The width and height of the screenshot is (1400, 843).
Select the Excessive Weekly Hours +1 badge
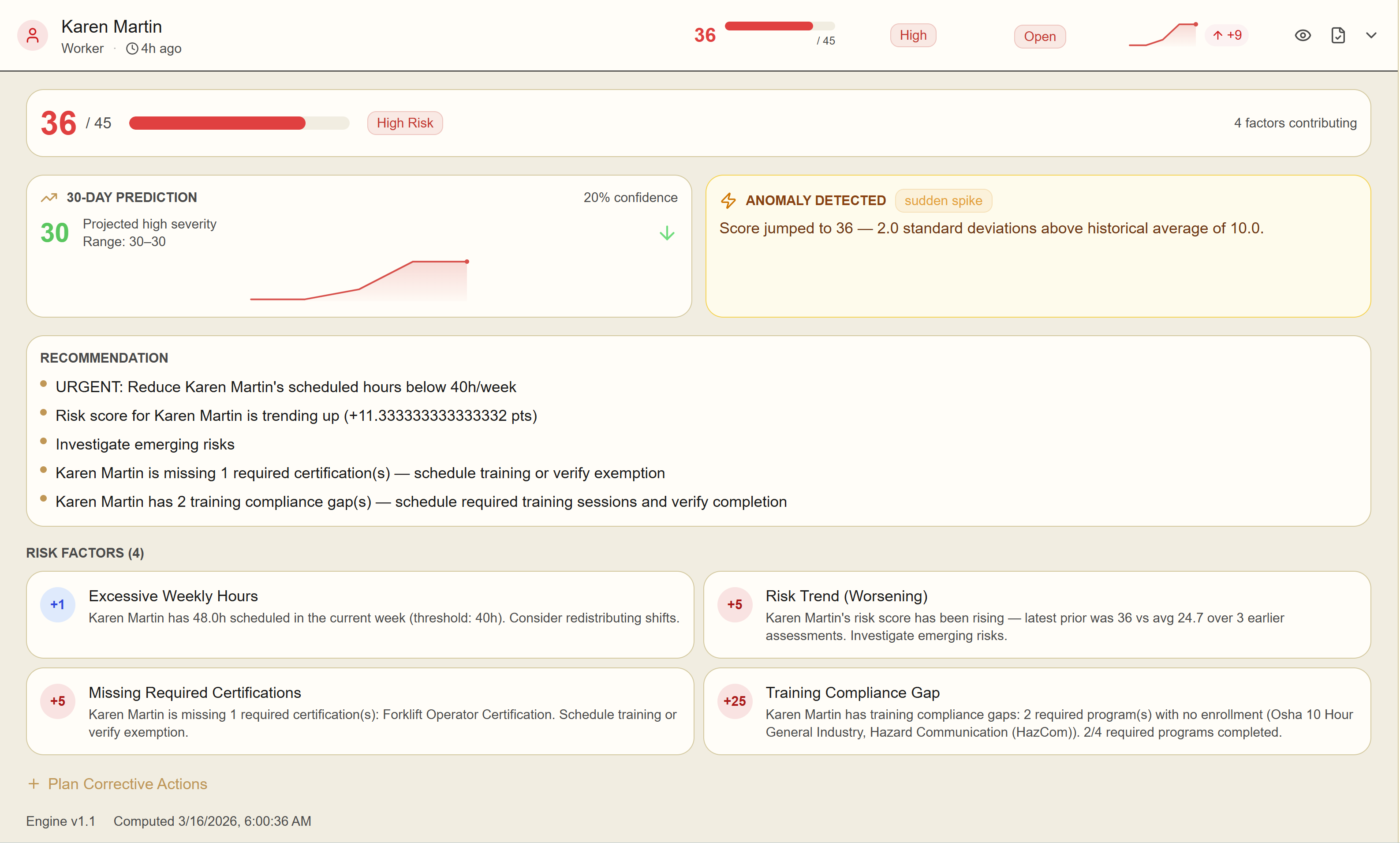click(x=57, y=604)
